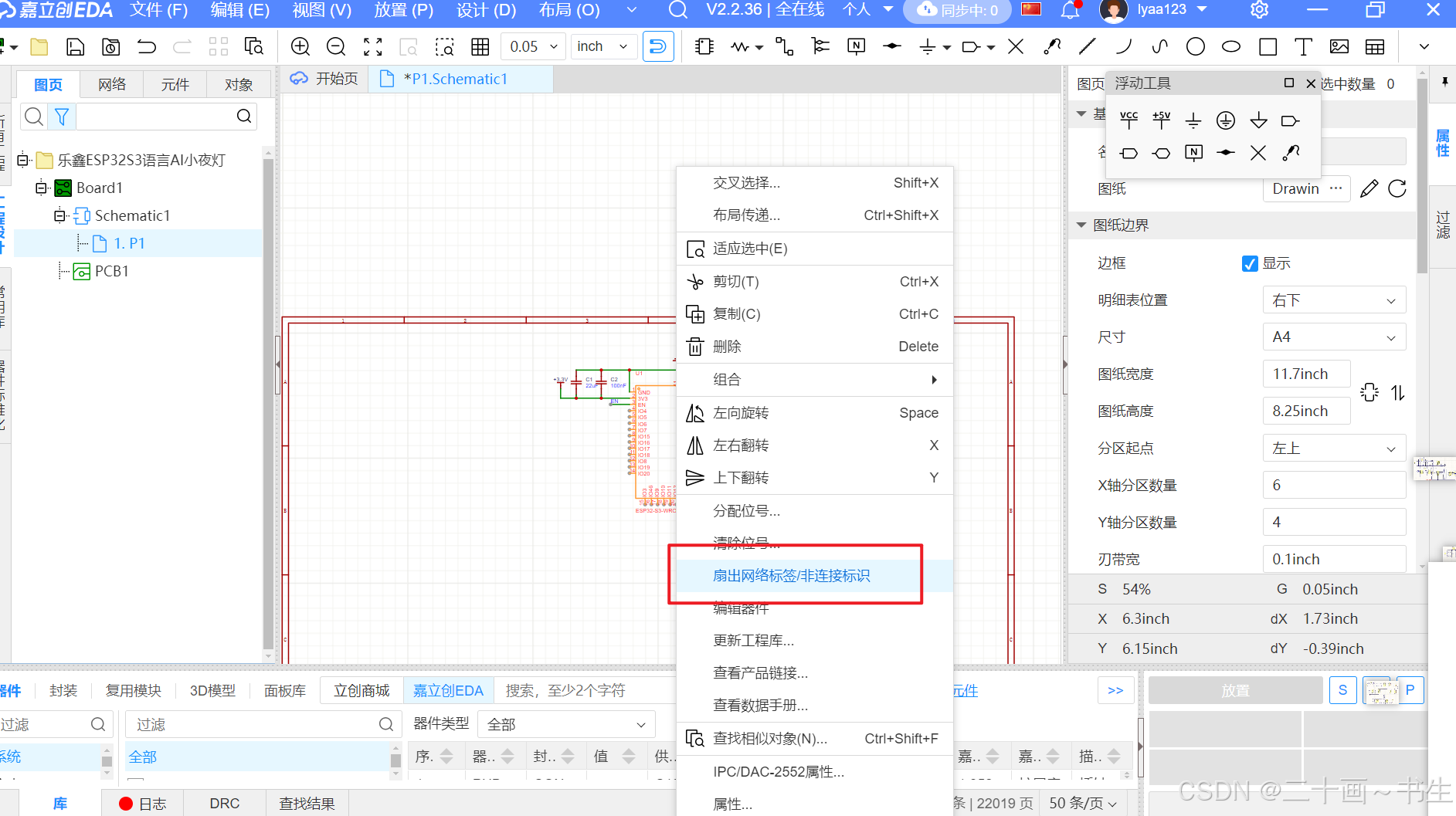Image resolution: width=1456 pixels, height=816 pixels.
Task: Click the S button in preview panel
Action: pos(1342,690)
